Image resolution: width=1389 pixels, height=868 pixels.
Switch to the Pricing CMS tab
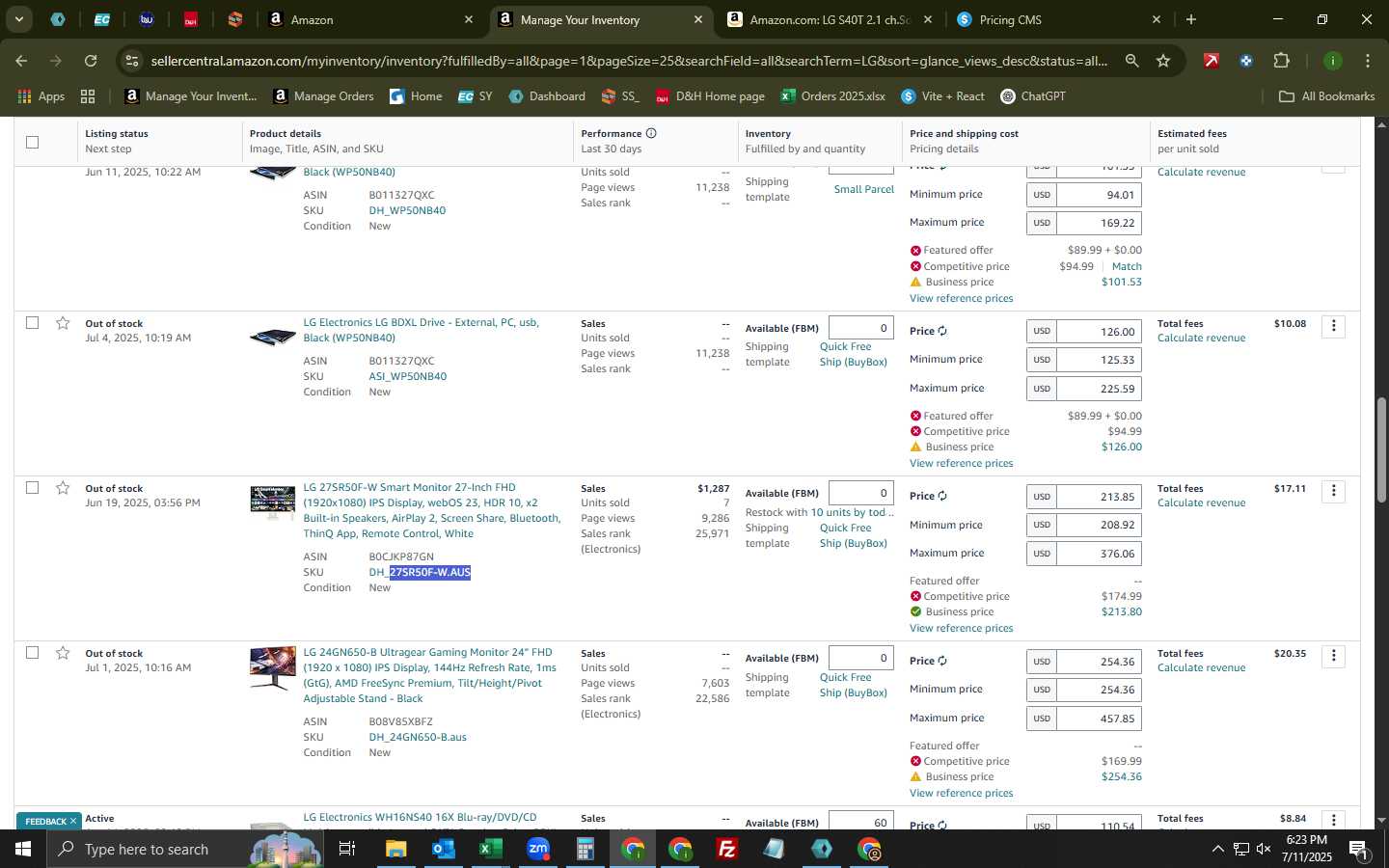pos(1059,19)
